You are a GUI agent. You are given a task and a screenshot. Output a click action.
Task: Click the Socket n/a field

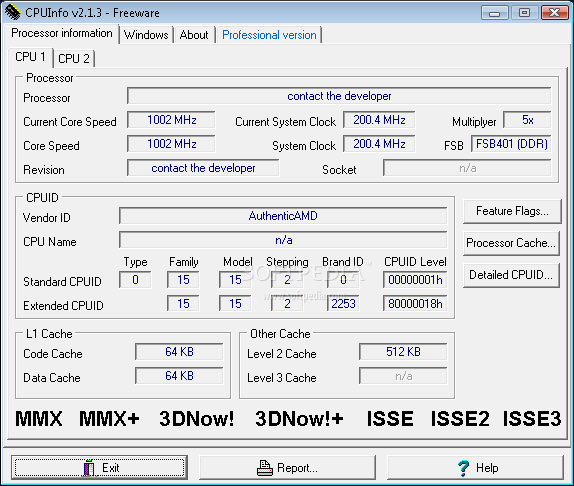tap(467, 168)
